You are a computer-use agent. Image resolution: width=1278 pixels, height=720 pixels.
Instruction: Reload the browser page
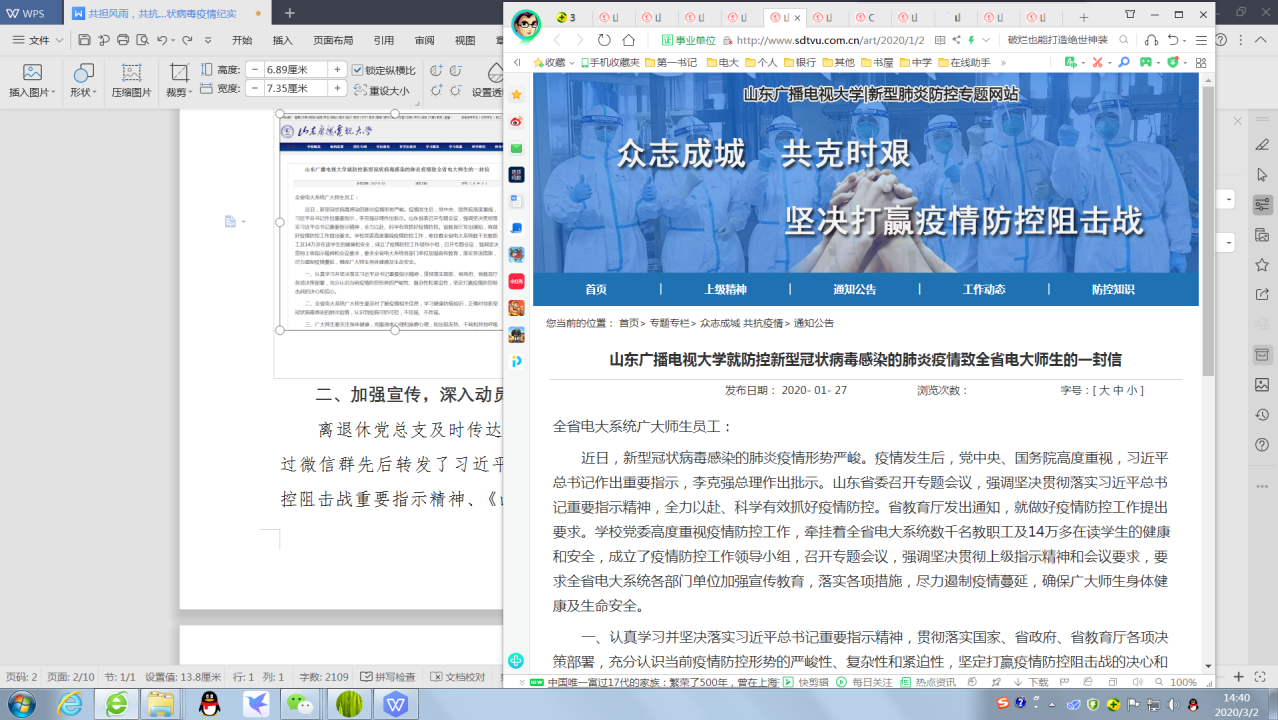tap(604, 40)
